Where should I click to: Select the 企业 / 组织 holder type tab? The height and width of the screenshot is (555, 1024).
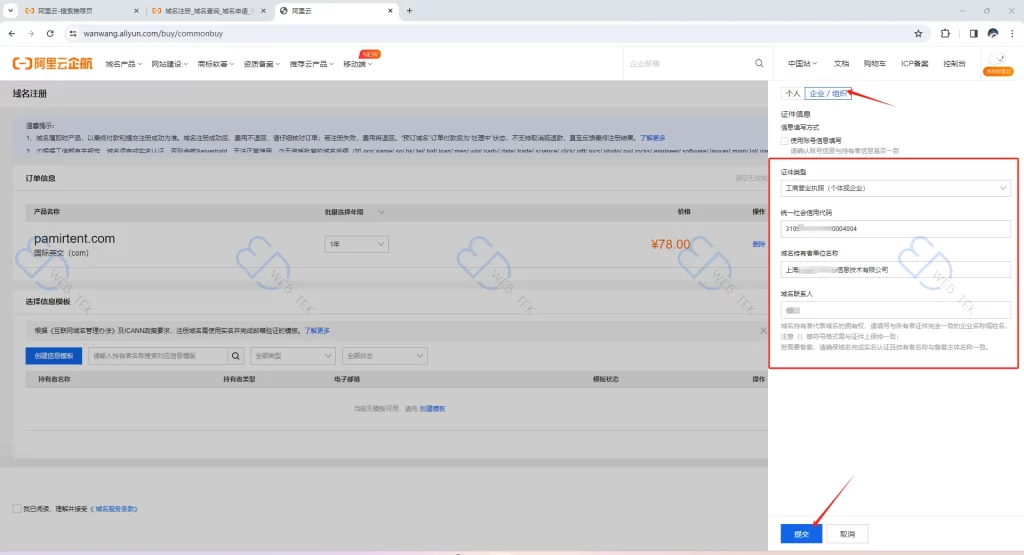(828, 93)
